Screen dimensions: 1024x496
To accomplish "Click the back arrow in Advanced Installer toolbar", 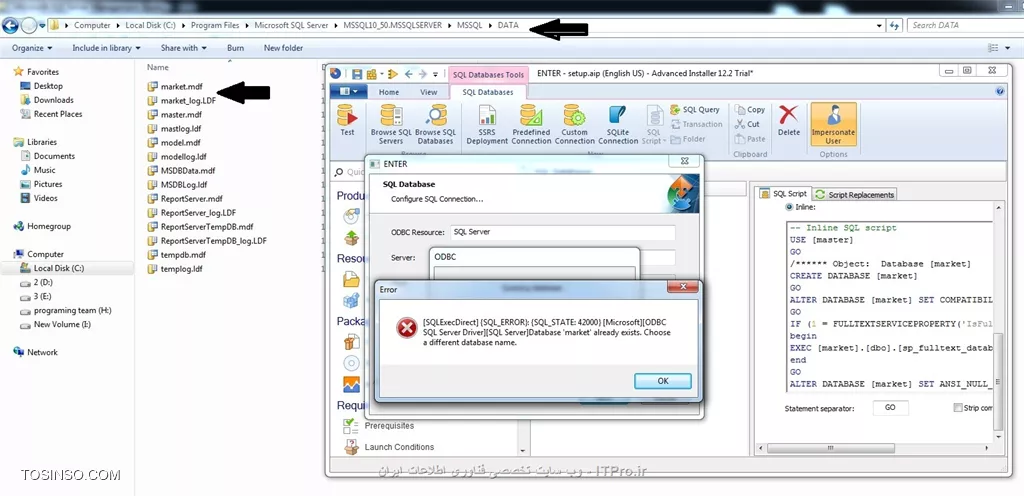I will pyautogui.click(x=409, y=74).
